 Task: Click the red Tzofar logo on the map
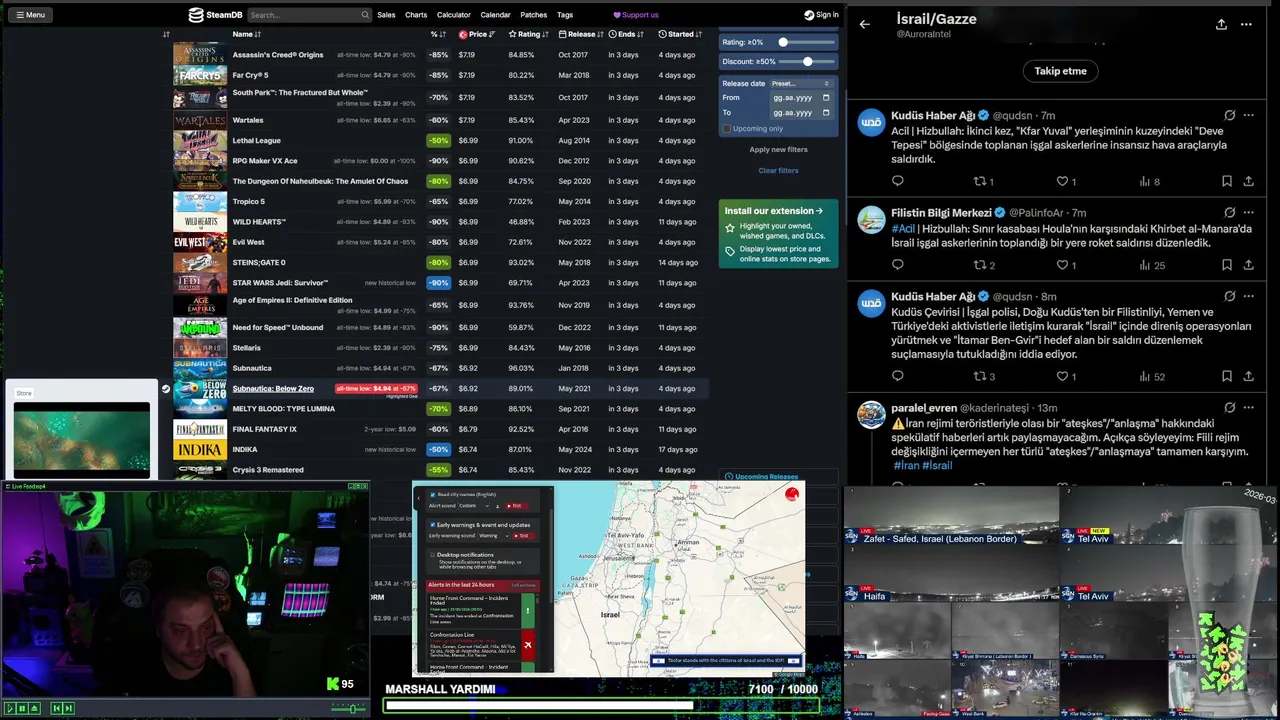[x=792, y=494]
